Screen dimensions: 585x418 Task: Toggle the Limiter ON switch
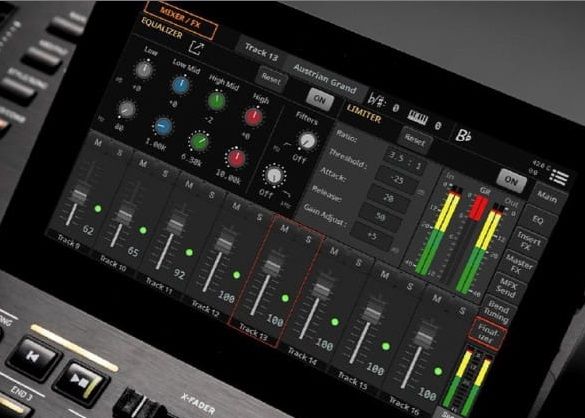pos(512,181)
